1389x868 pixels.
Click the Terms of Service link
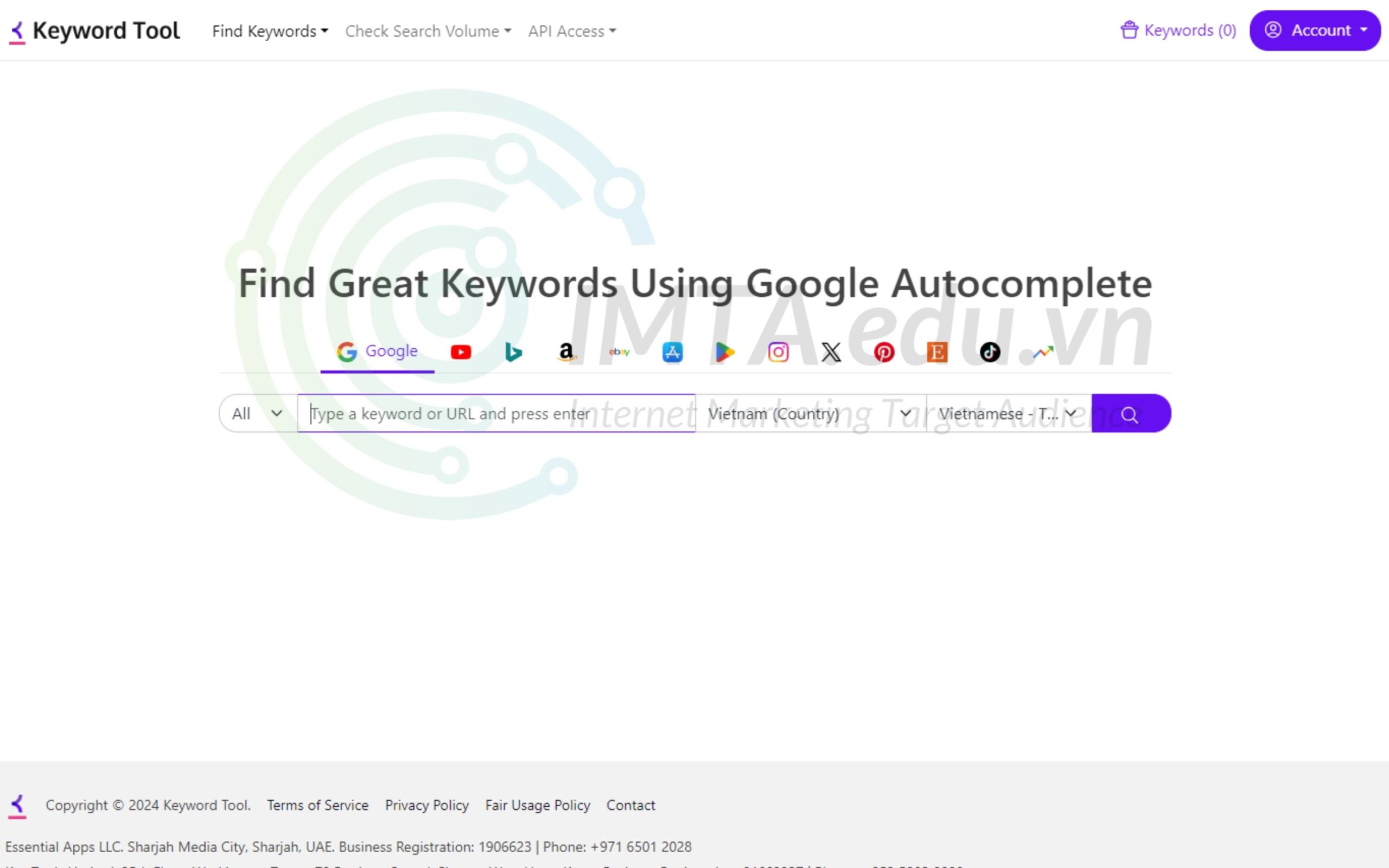click(x=316, y=805)
